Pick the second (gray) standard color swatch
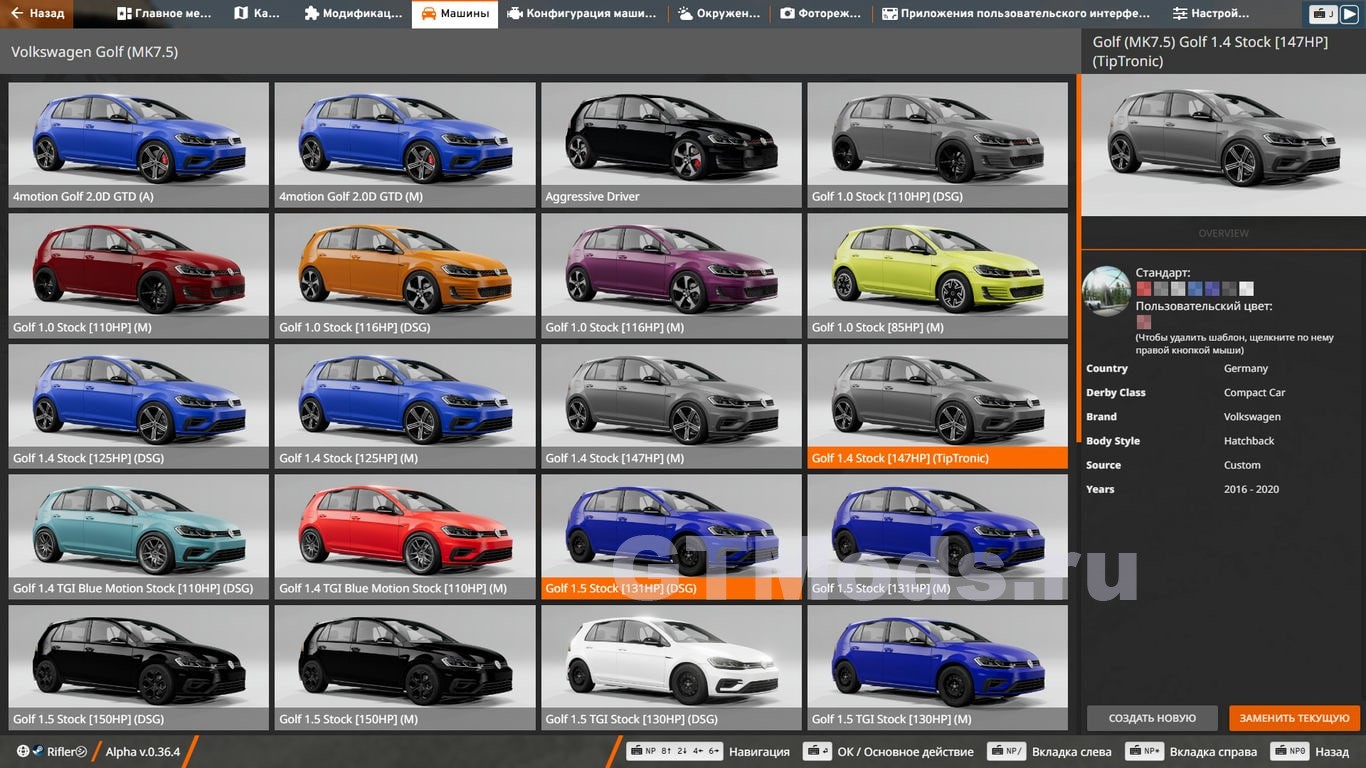 coord(1160,288)
